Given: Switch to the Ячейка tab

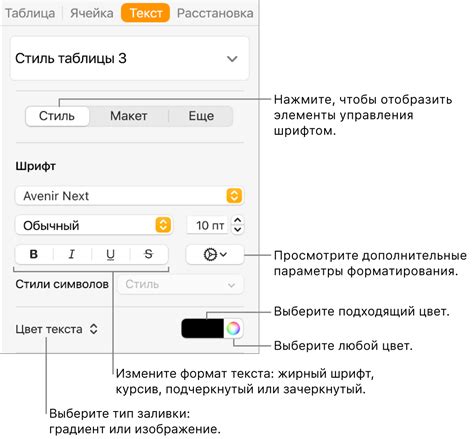Looking at the screenshot, I should 92,13.
